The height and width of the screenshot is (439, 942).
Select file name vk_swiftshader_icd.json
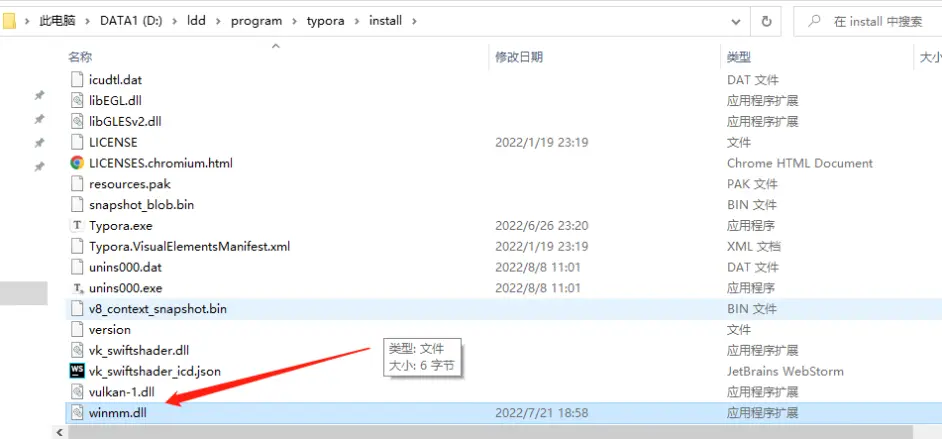tap(155, 371)
